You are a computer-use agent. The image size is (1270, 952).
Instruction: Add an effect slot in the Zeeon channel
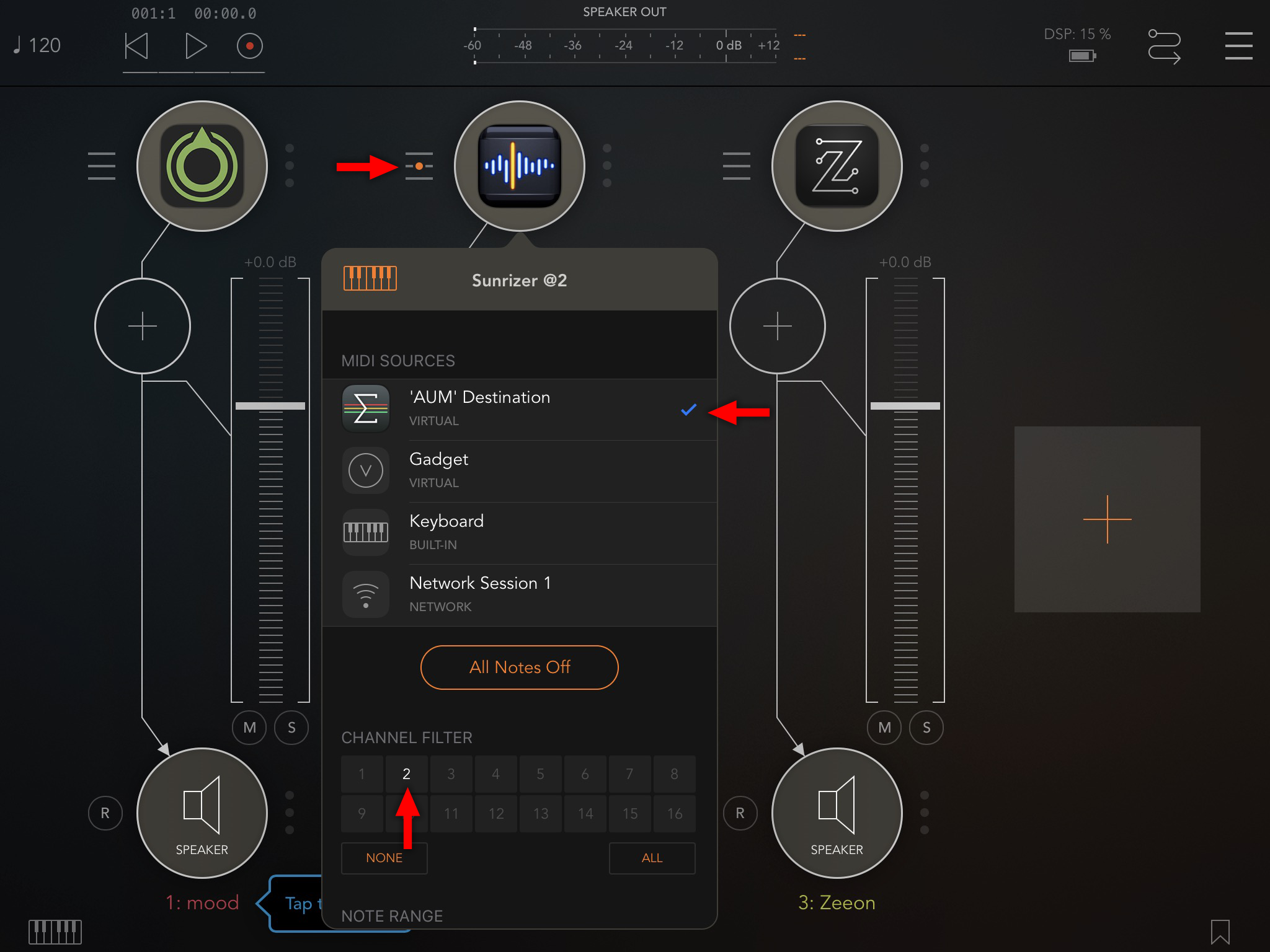click(778, 326)
